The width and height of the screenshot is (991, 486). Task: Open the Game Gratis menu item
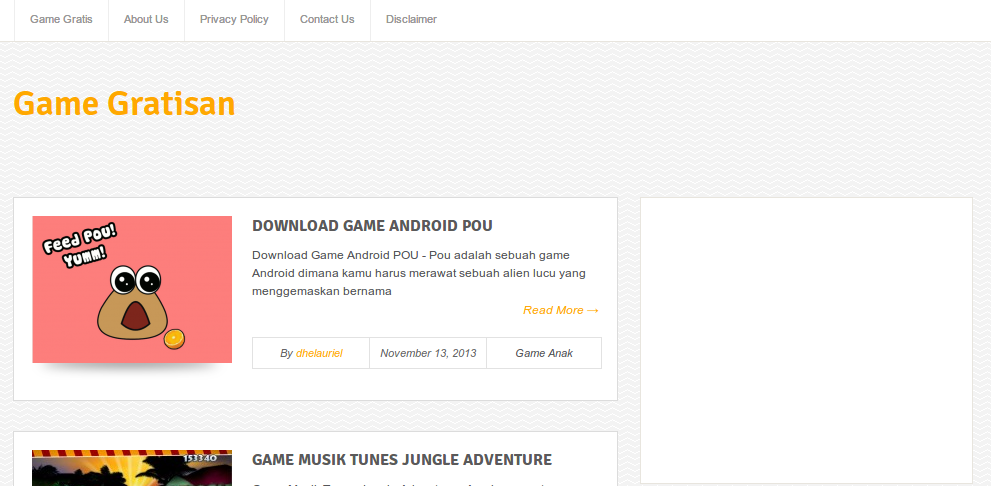61,19
